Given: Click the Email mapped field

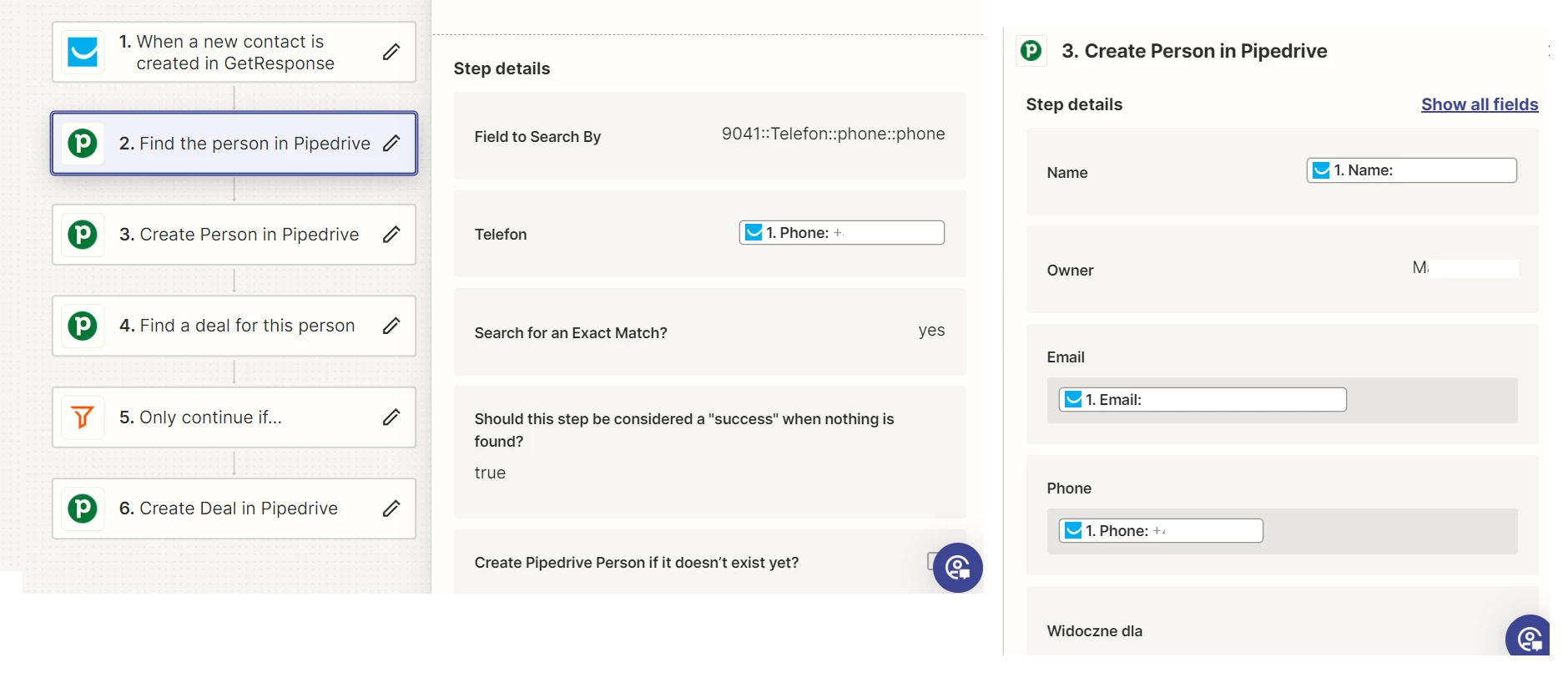Looking at the screenshot, I should pyautogui.click(x=1202, y=400).
